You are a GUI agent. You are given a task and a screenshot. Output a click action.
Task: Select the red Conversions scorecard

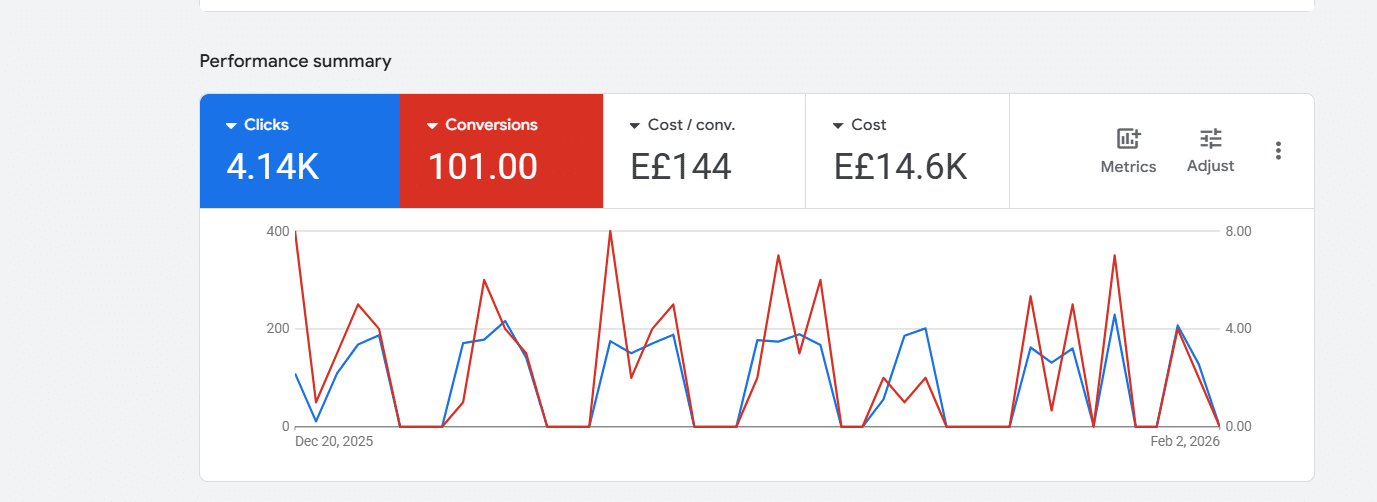[x=501, y=151]
